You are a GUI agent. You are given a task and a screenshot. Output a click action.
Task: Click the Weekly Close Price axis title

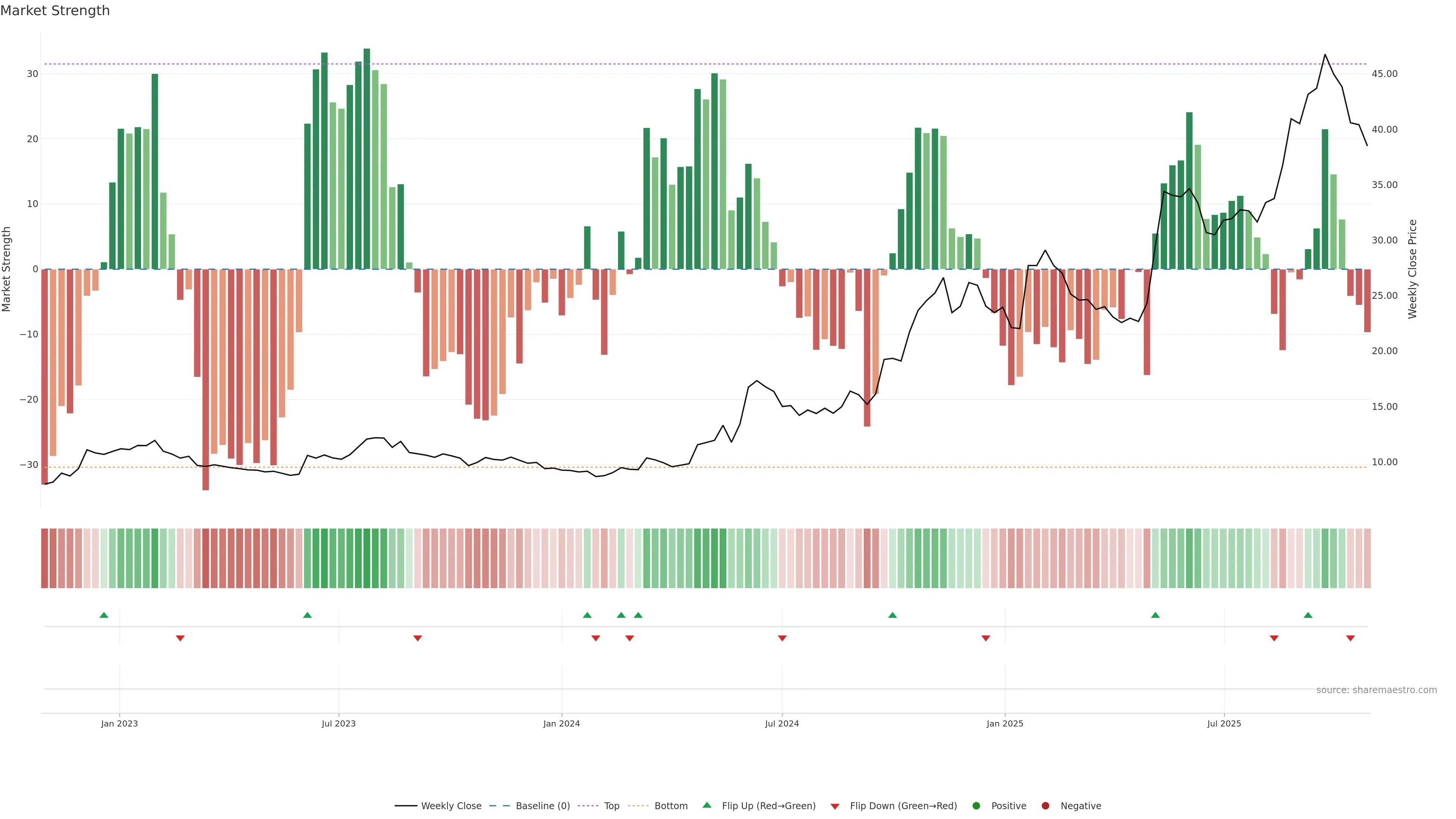[x=1412, y=269]
